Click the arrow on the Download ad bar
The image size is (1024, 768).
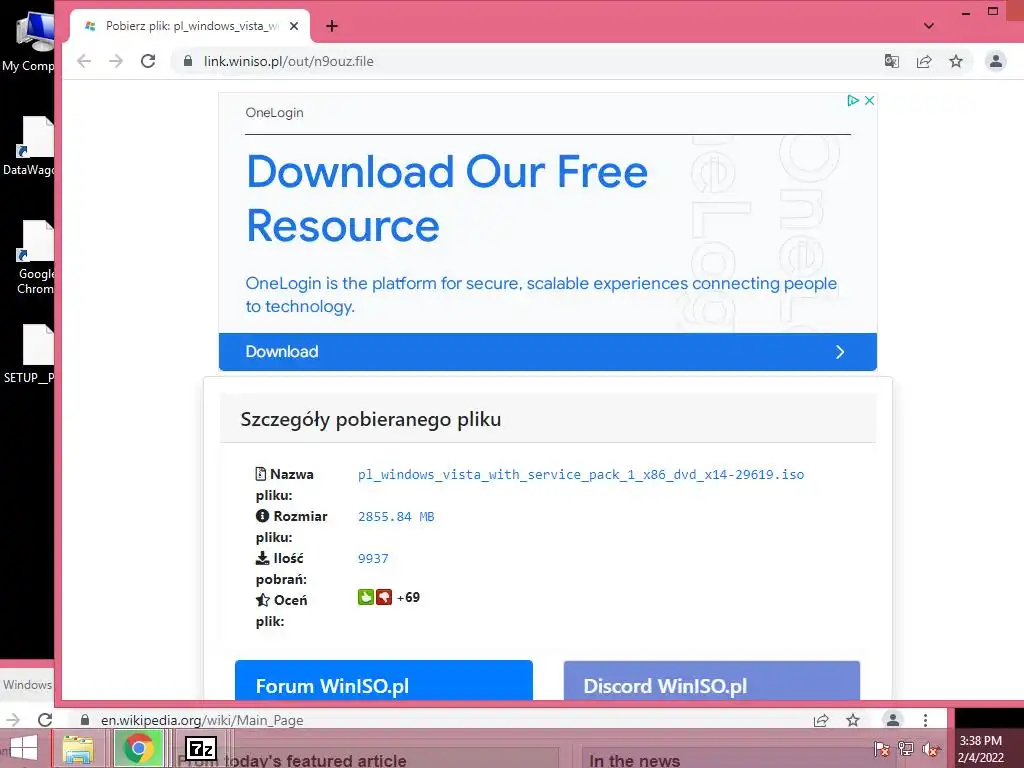click(840, 352)
